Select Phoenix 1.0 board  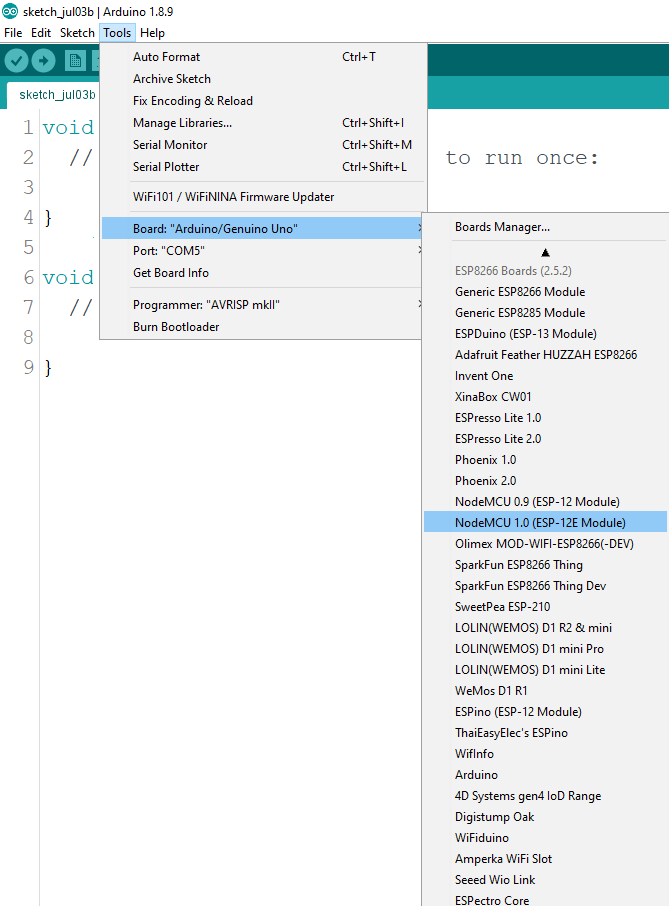coord(545,459)
